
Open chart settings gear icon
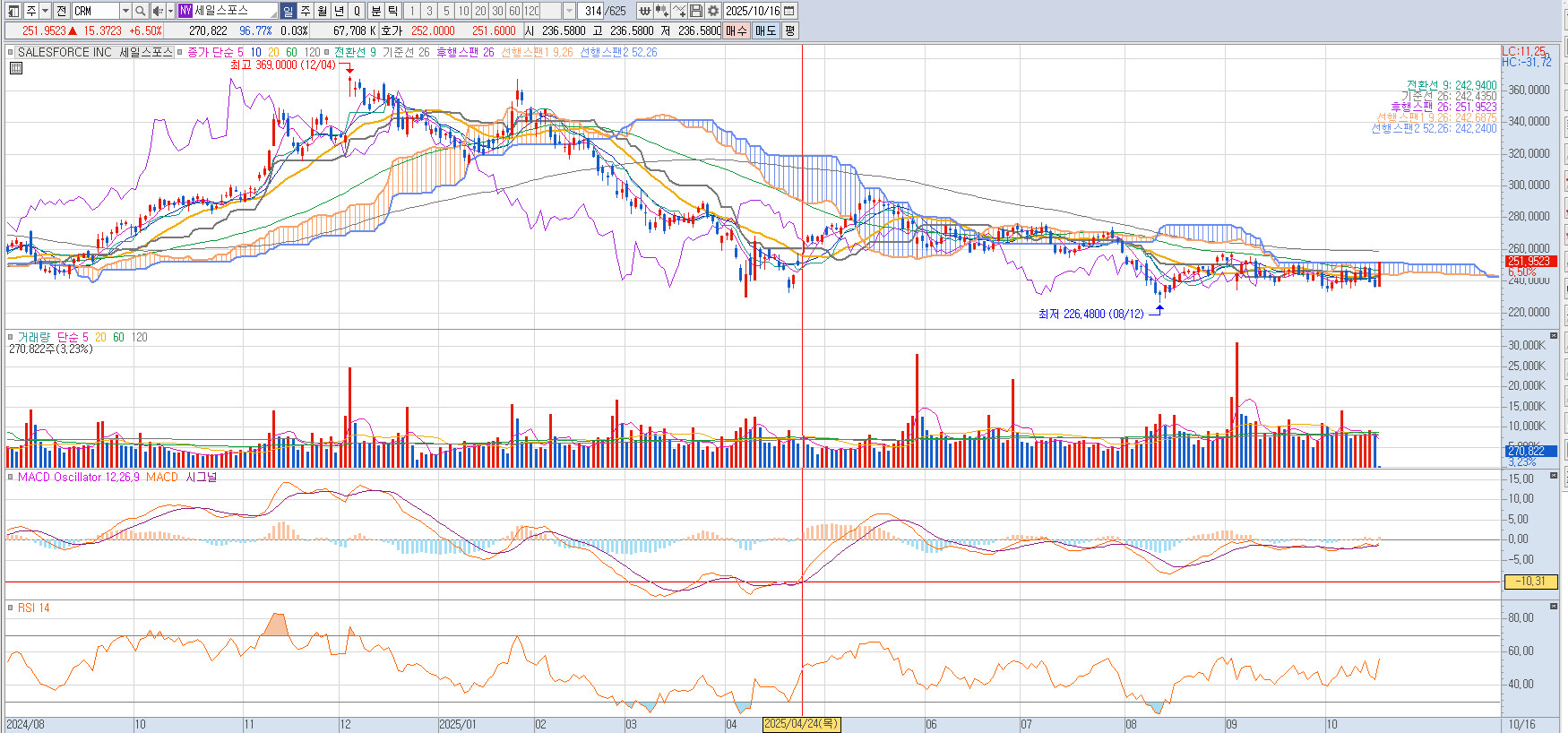tap(712, 11)
